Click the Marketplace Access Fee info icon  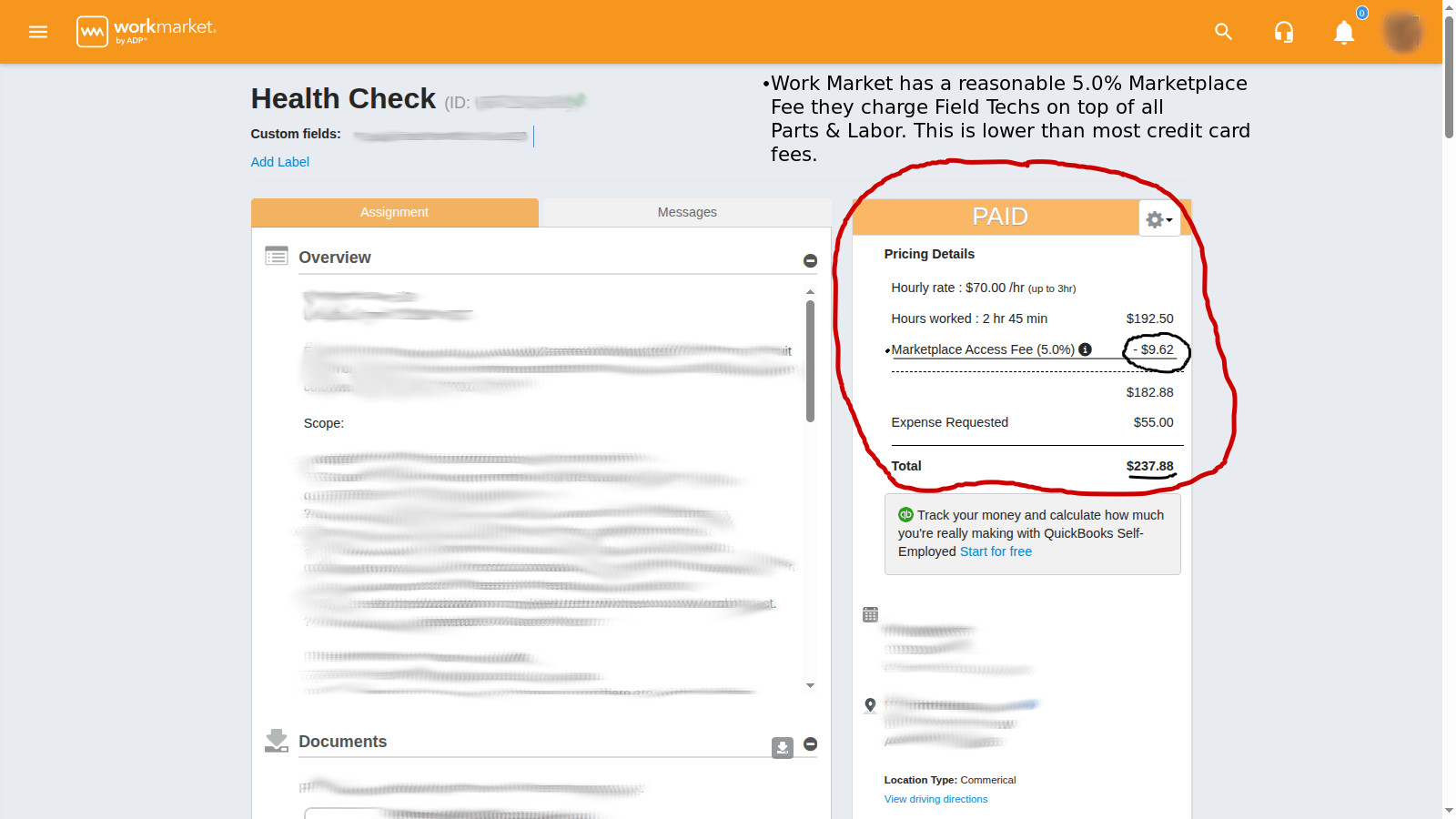pyautogui.click(x=1085, y=349)
